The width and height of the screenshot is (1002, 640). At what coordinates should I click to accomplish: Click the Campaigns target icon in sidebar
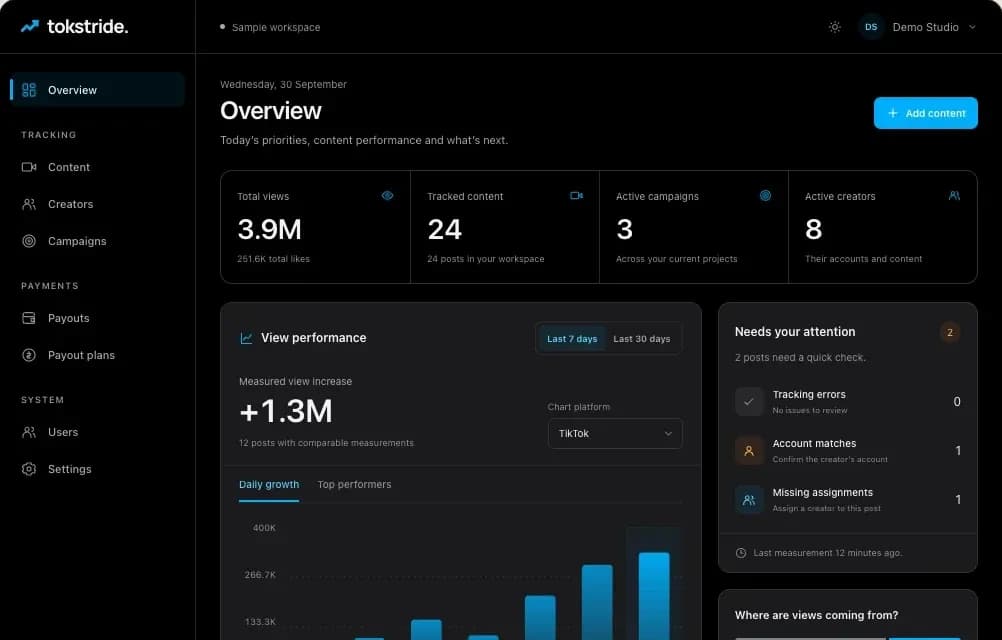point(29,241)
